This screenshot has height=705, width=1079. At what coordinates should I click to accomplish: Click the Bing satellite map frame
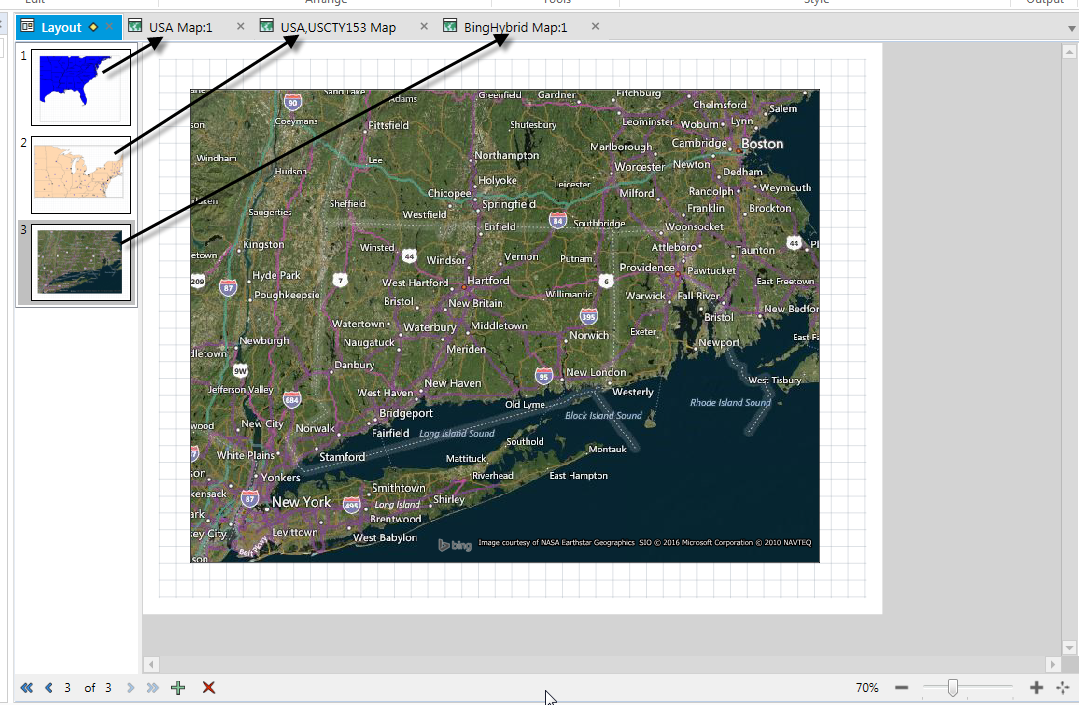505,326
